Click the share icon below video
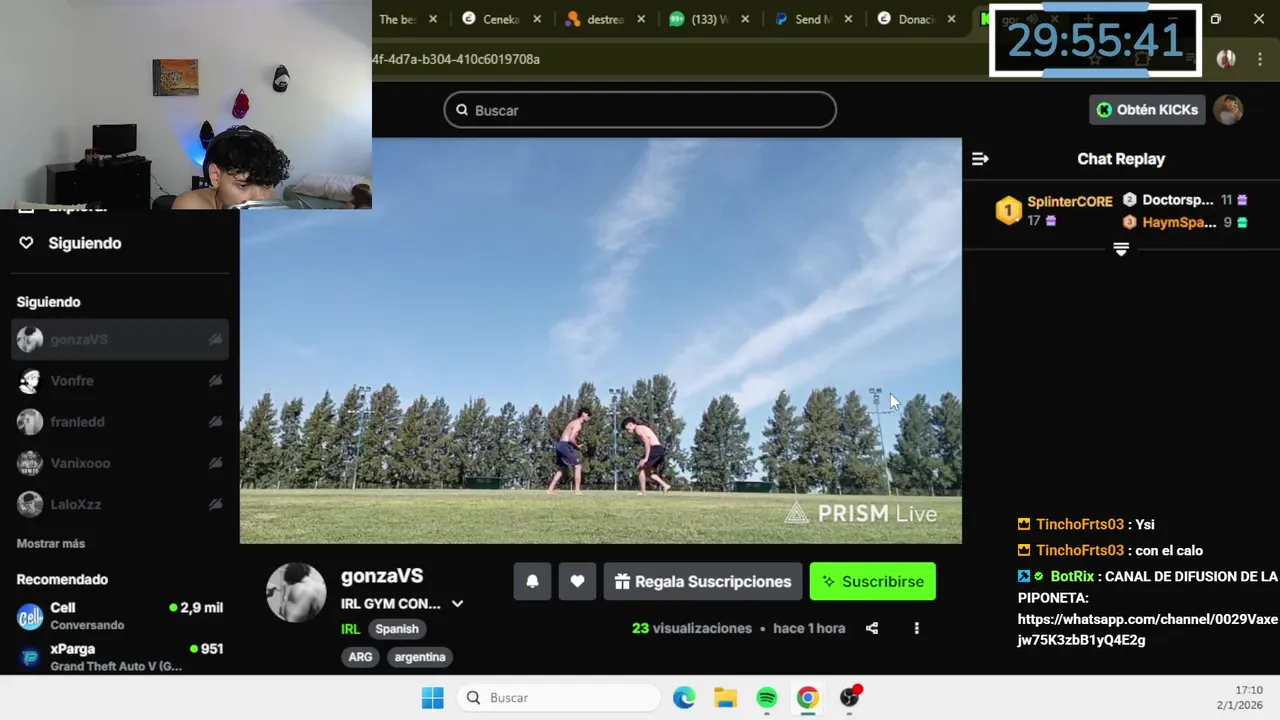1280x720 pixels. point(872,628)
